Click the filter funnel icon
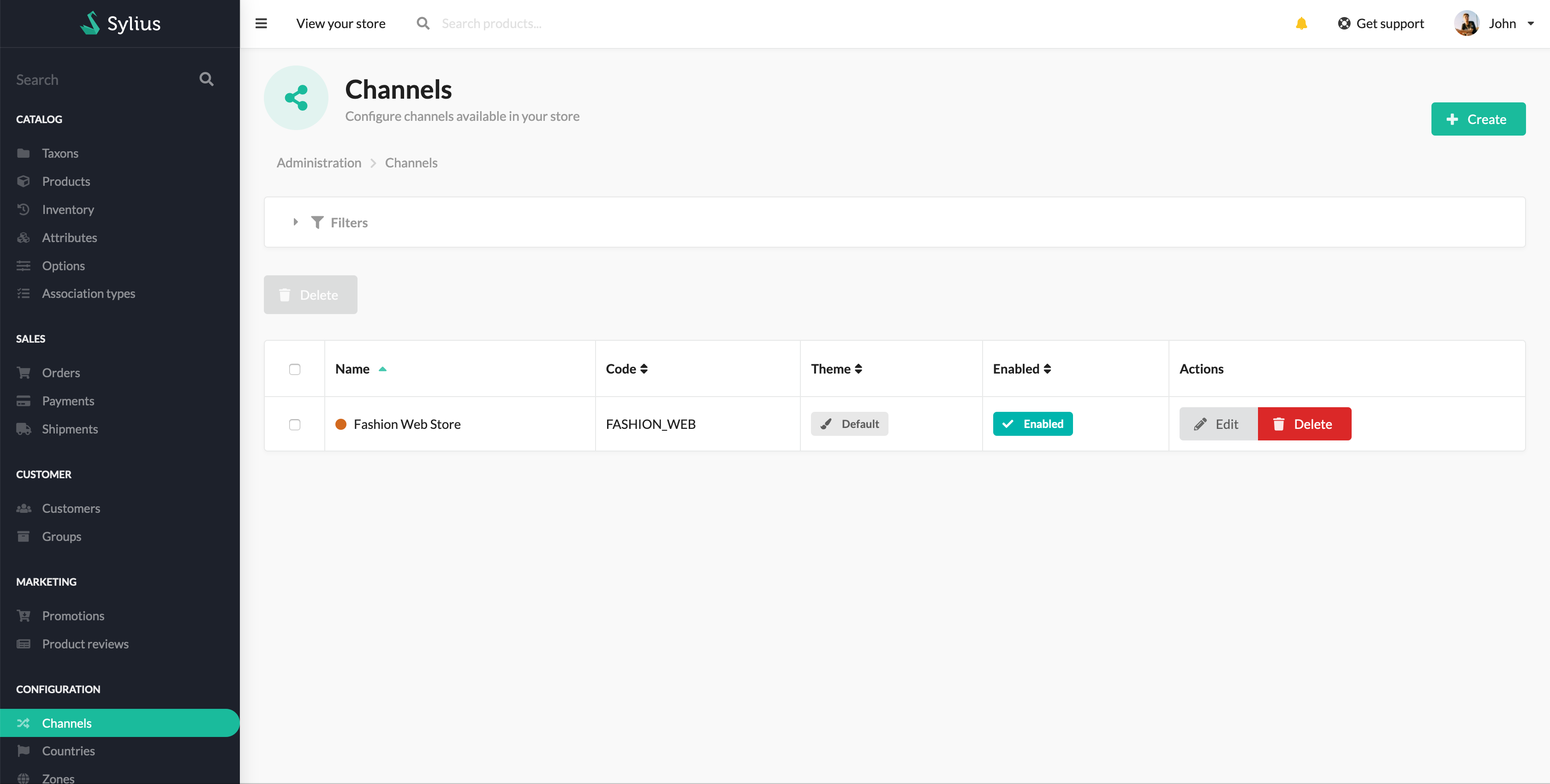 coord(317,223)
